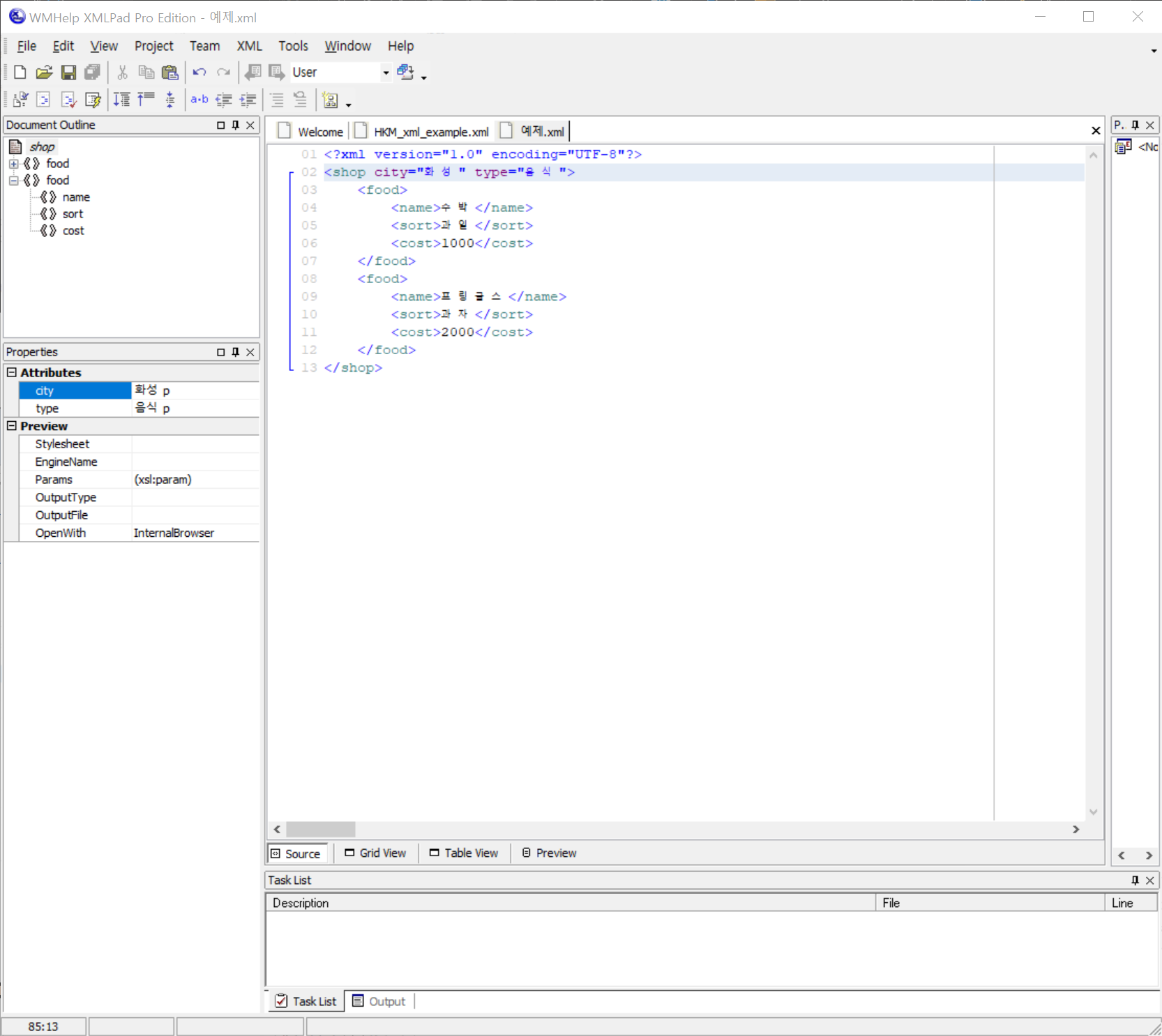Click the pretty-print format lines icon
Image resolution: width=1162 pixels, height=1036 pixels.
pos(277,100)
